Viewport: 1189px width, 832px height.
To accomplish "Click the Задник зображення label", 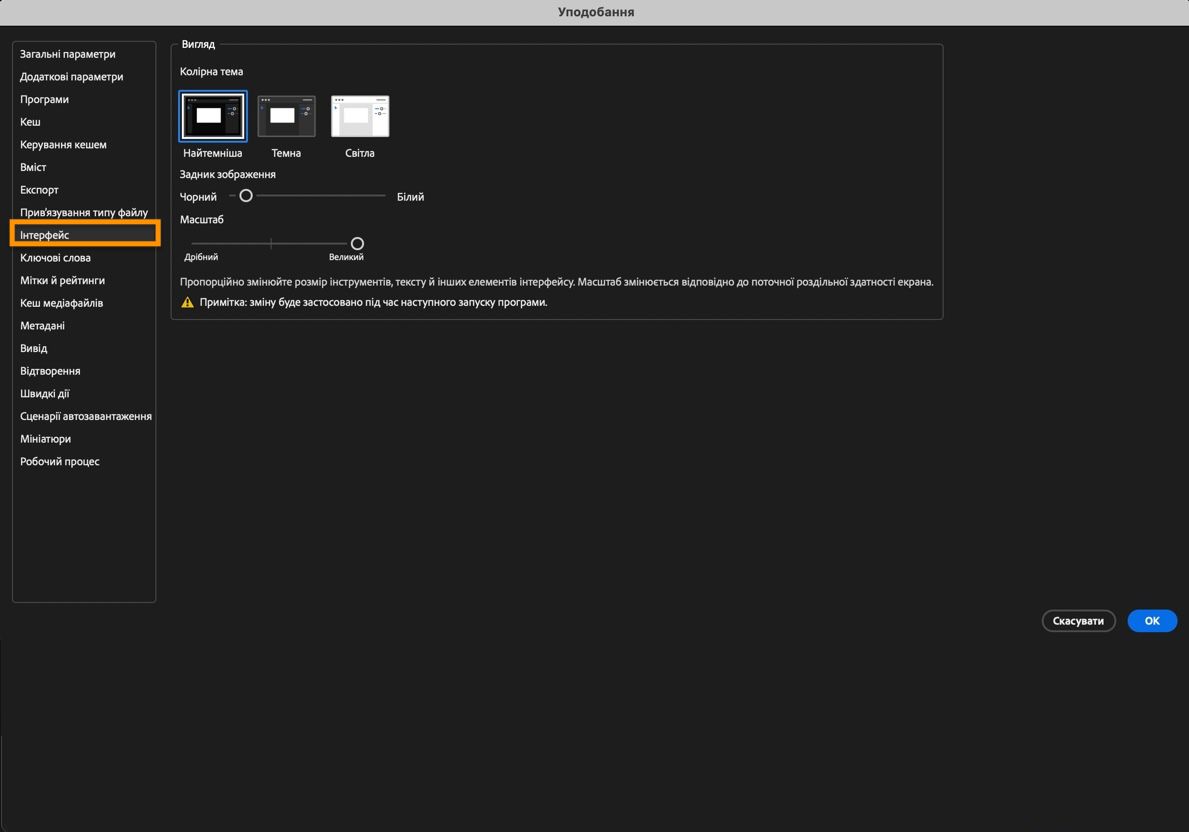I will 227,174.
